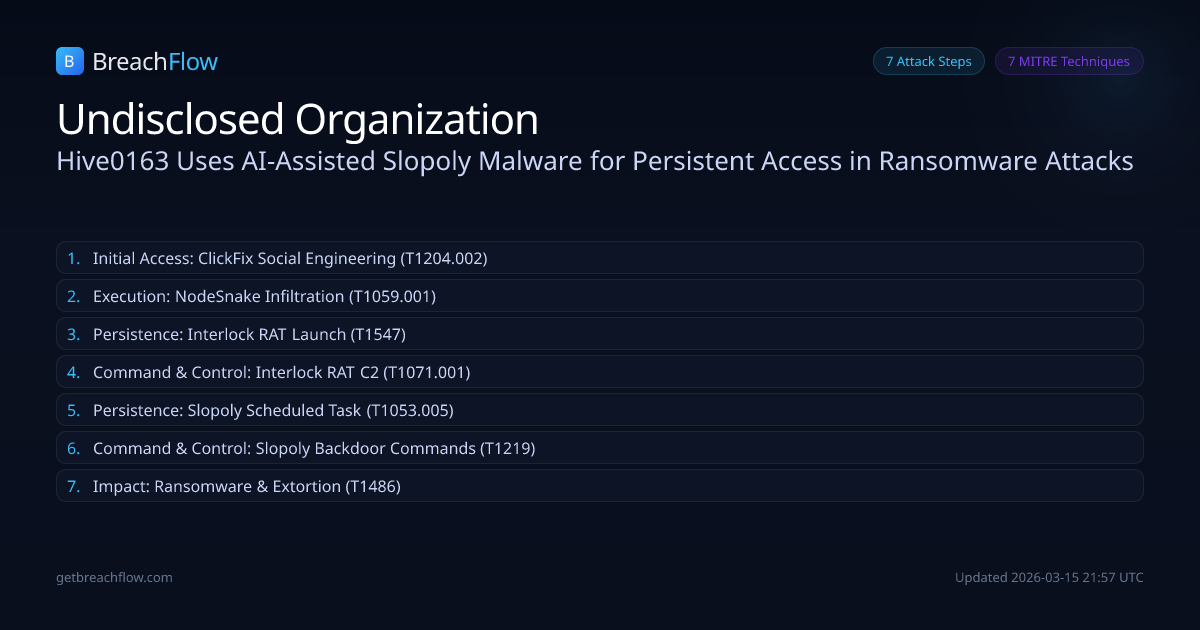Viewport: 1200px width, 630px height.
Task: Select the 7 Attack Steps badge
Action: [928, 61]
